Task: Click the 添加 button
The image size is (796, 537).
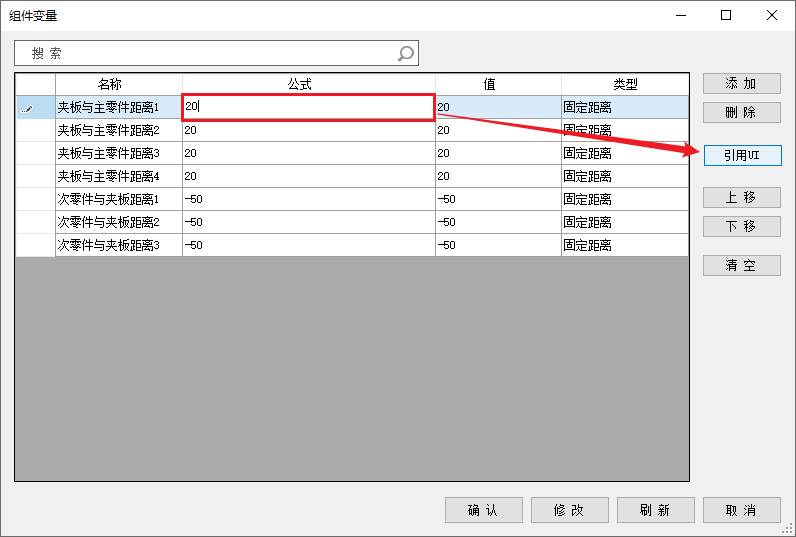Action: pos(742,84)
